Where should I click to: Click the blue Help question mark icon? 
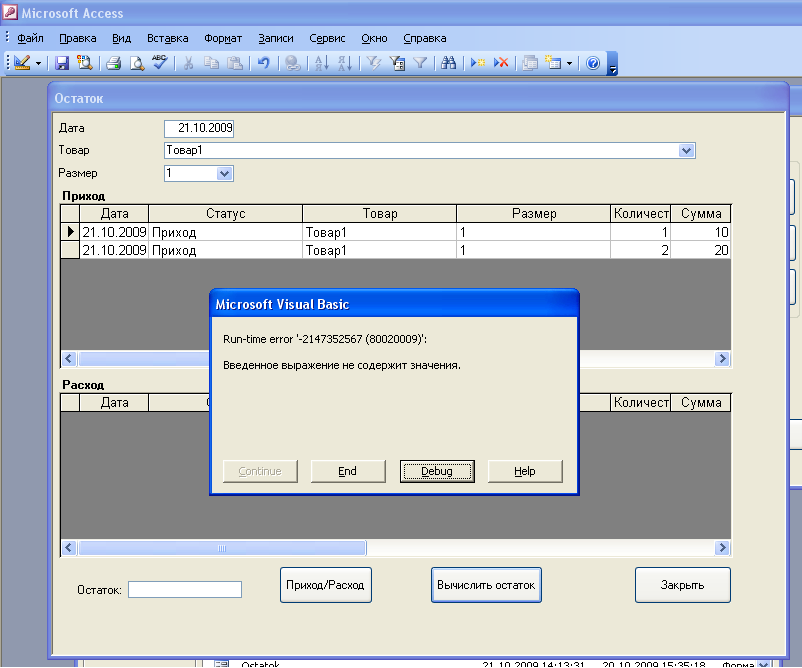coord(593,63)
